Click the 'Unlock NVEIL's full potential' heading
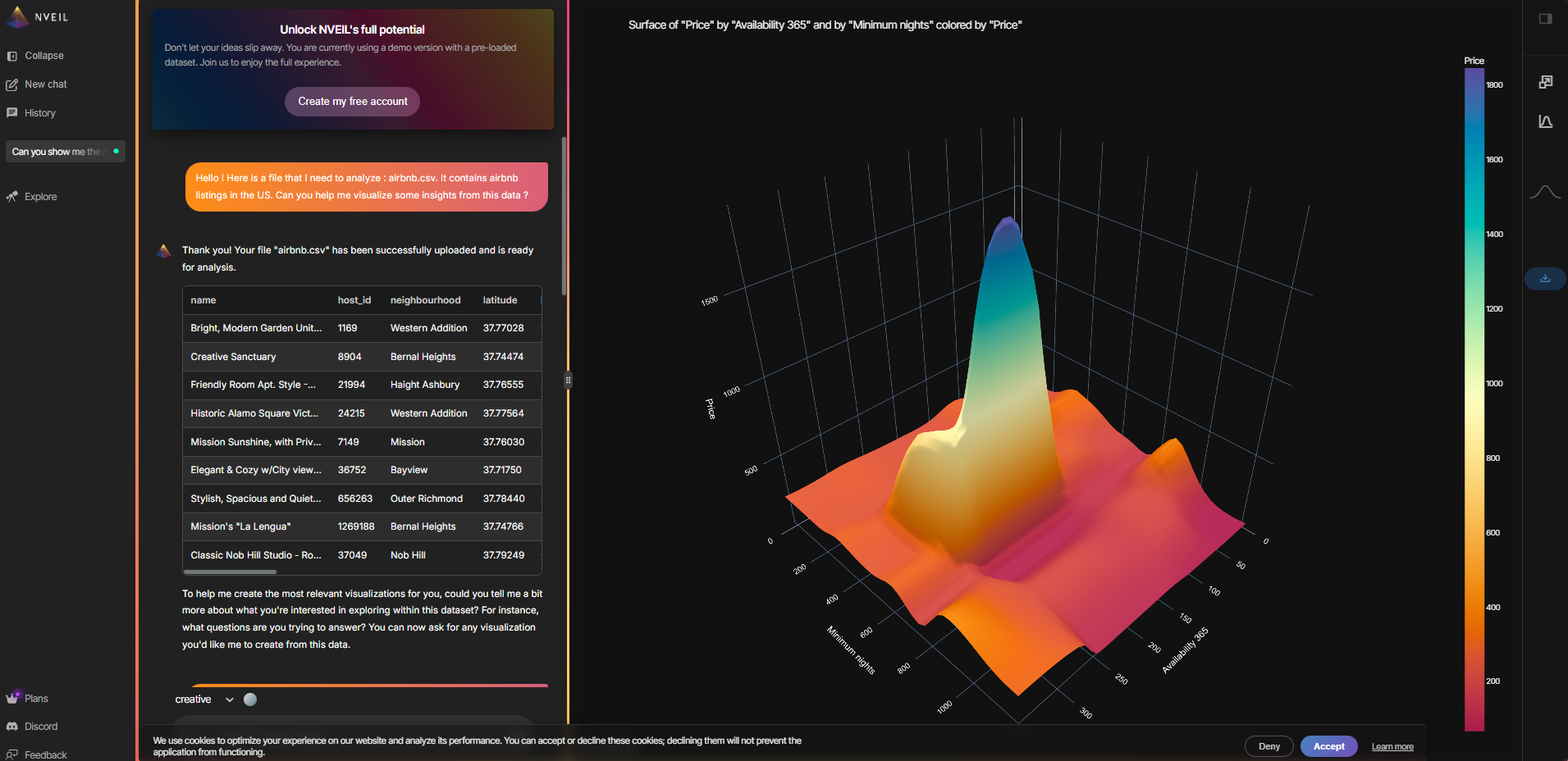This screenshot has width=1568, height=761. (352, 30)
